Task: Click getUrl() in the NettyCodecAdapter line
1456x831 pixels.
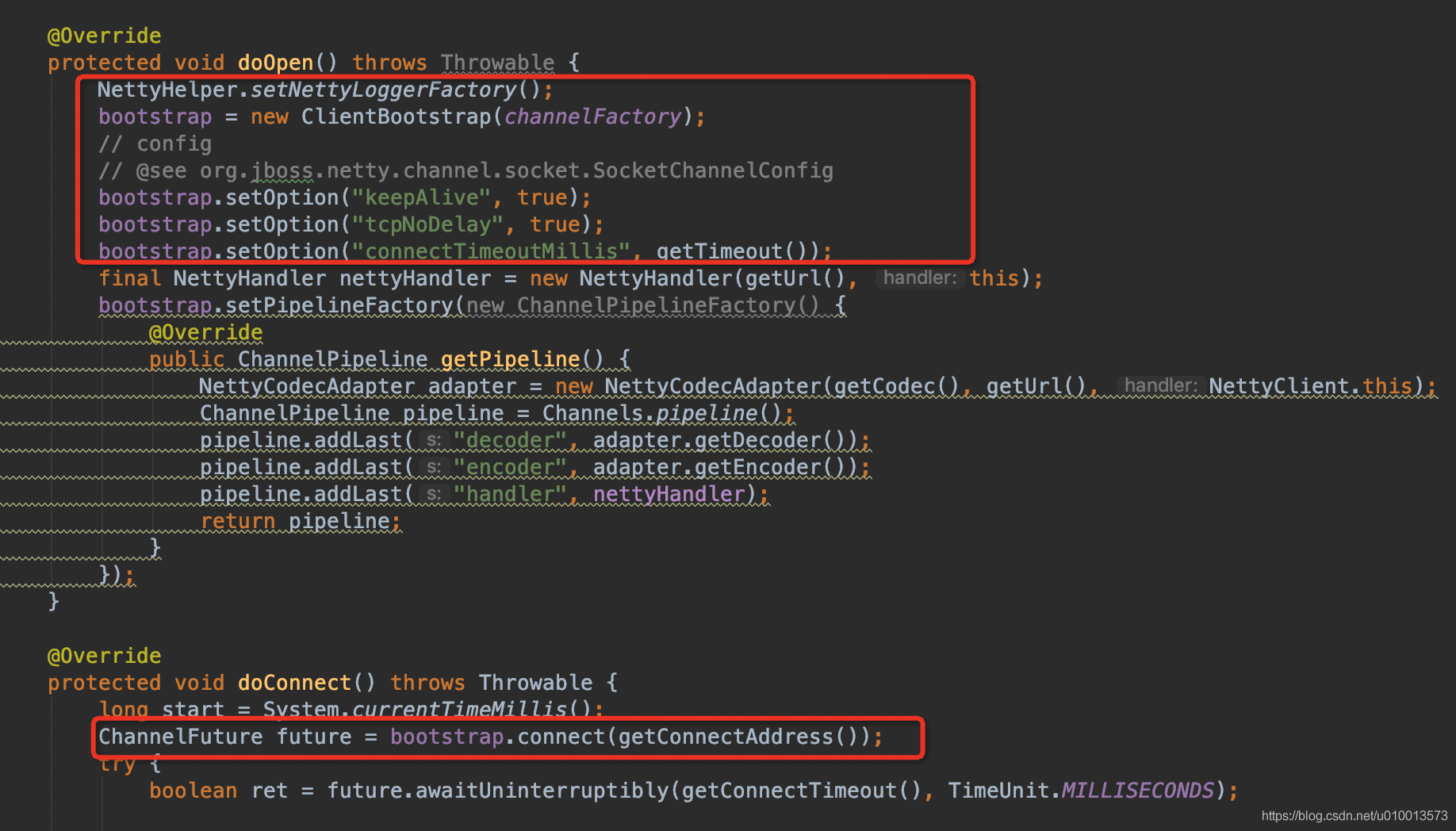Action: click(1036, 386)
